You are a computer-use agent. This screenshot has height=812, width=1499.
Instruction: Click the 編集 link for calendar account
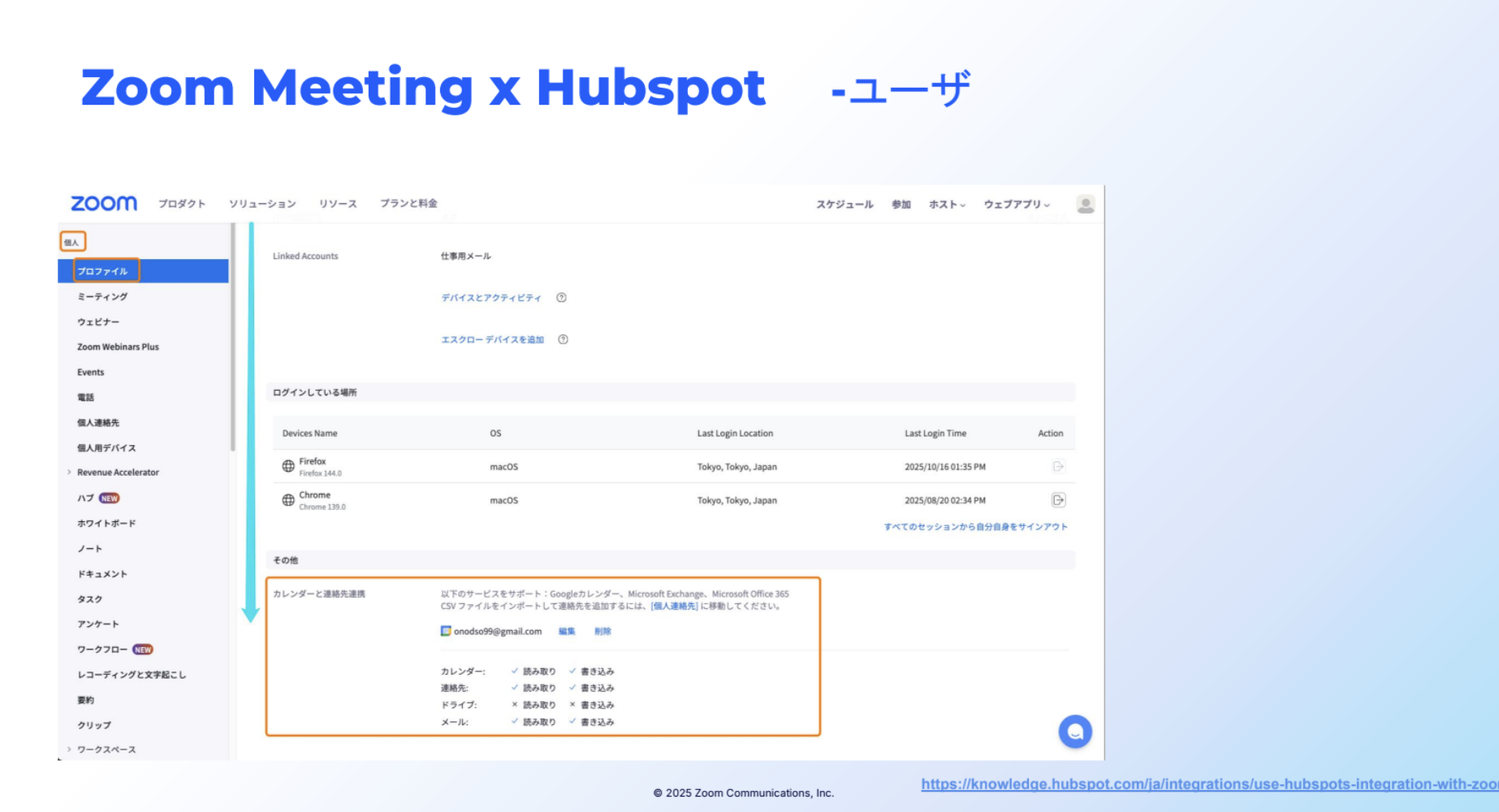[567, 632]
